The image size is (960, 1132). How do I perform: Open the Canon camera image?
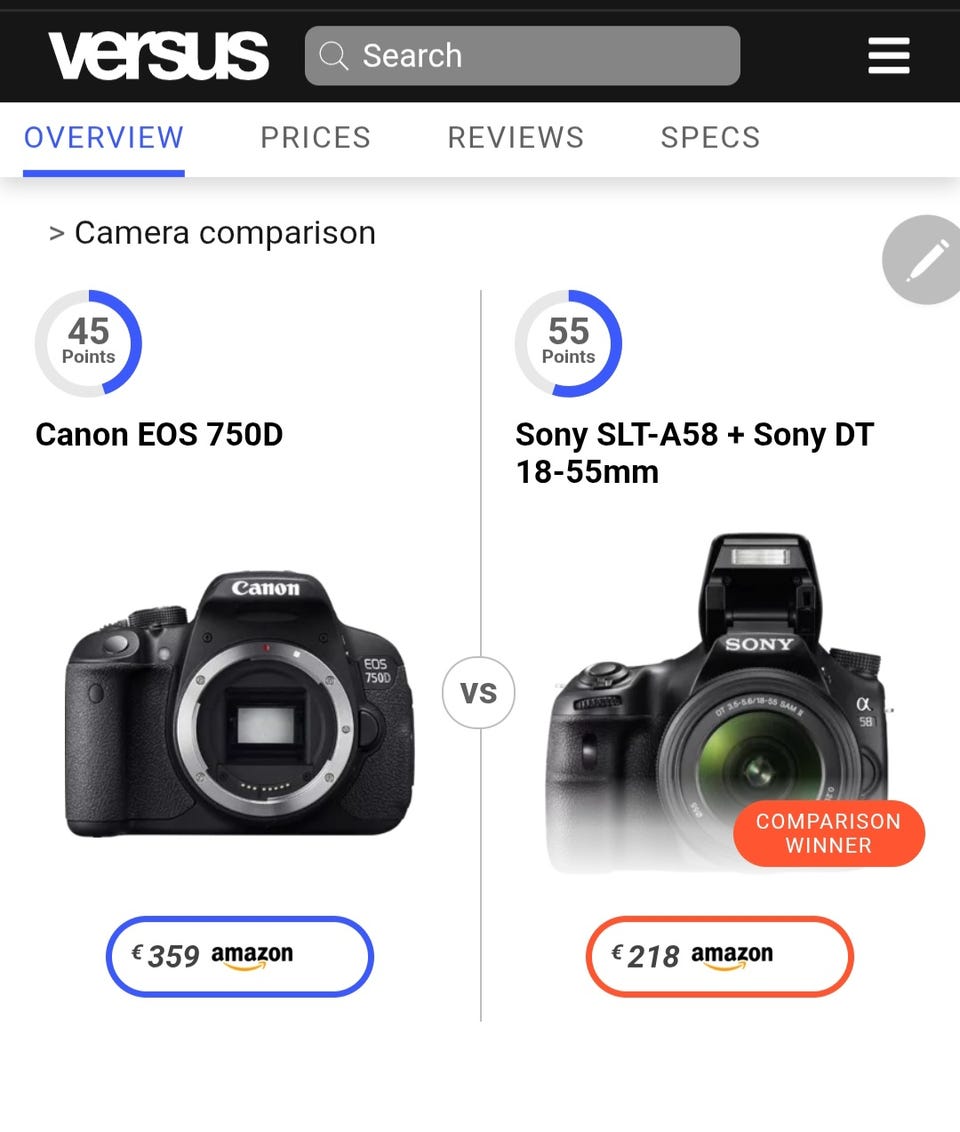pyautogui.click(x=240, y=705)
